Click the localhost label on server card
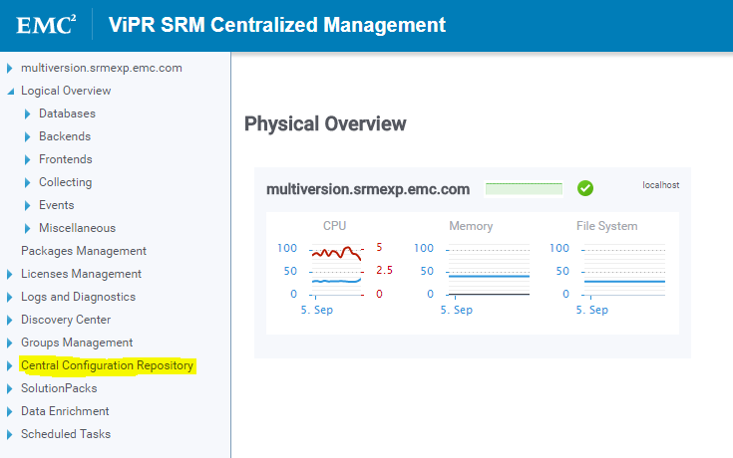 661,185
